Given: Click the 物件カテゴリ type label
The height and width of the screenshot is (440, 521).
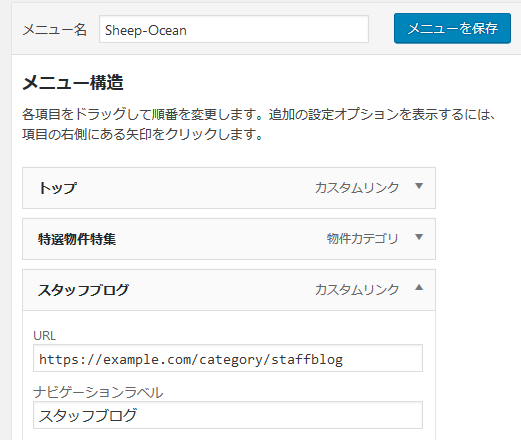Looking at the screenshot, I should click(x=362, y=239).
